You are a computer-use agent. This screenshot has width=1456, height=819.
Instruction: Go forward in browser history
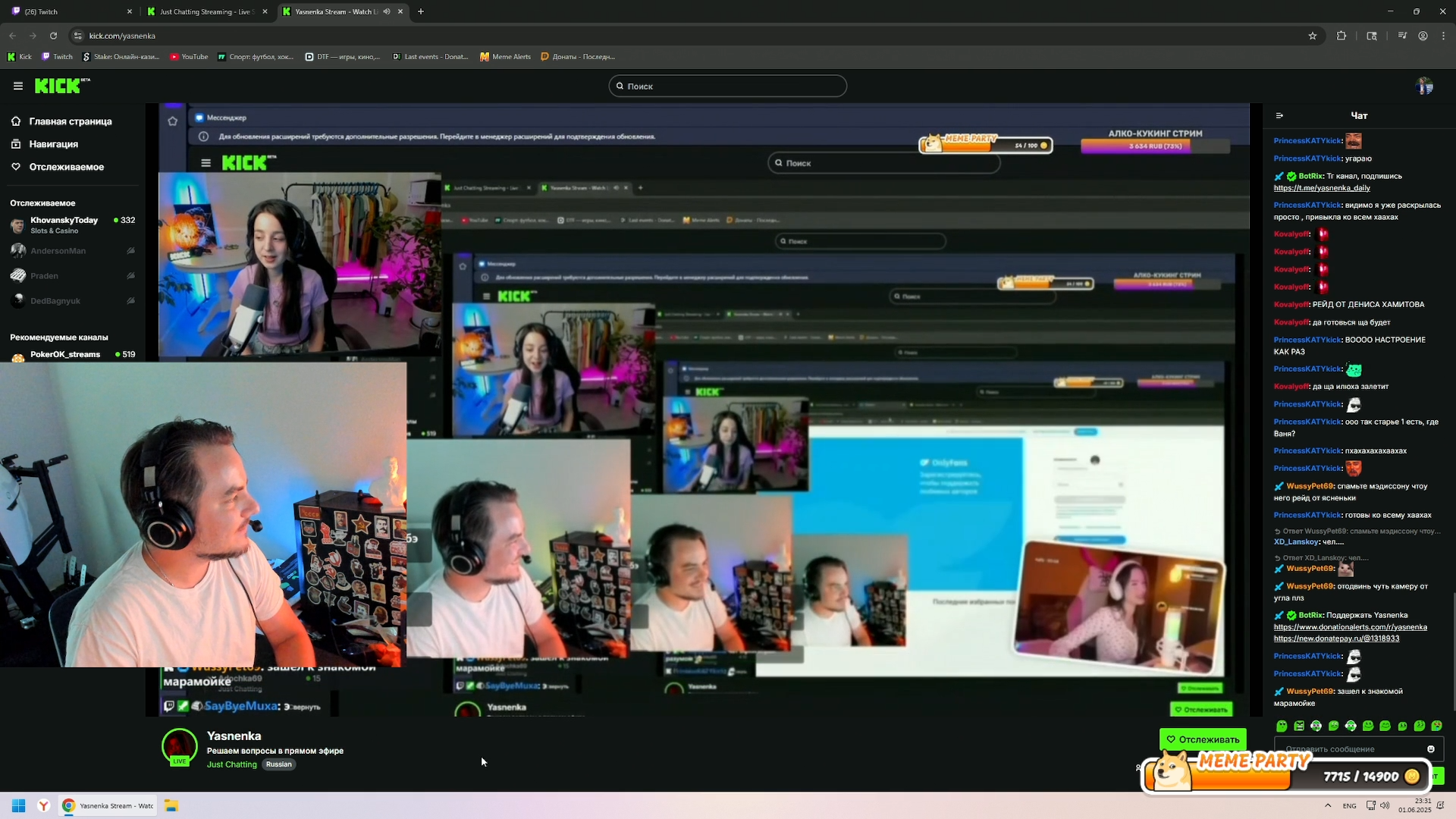click(x=33, y=36)
